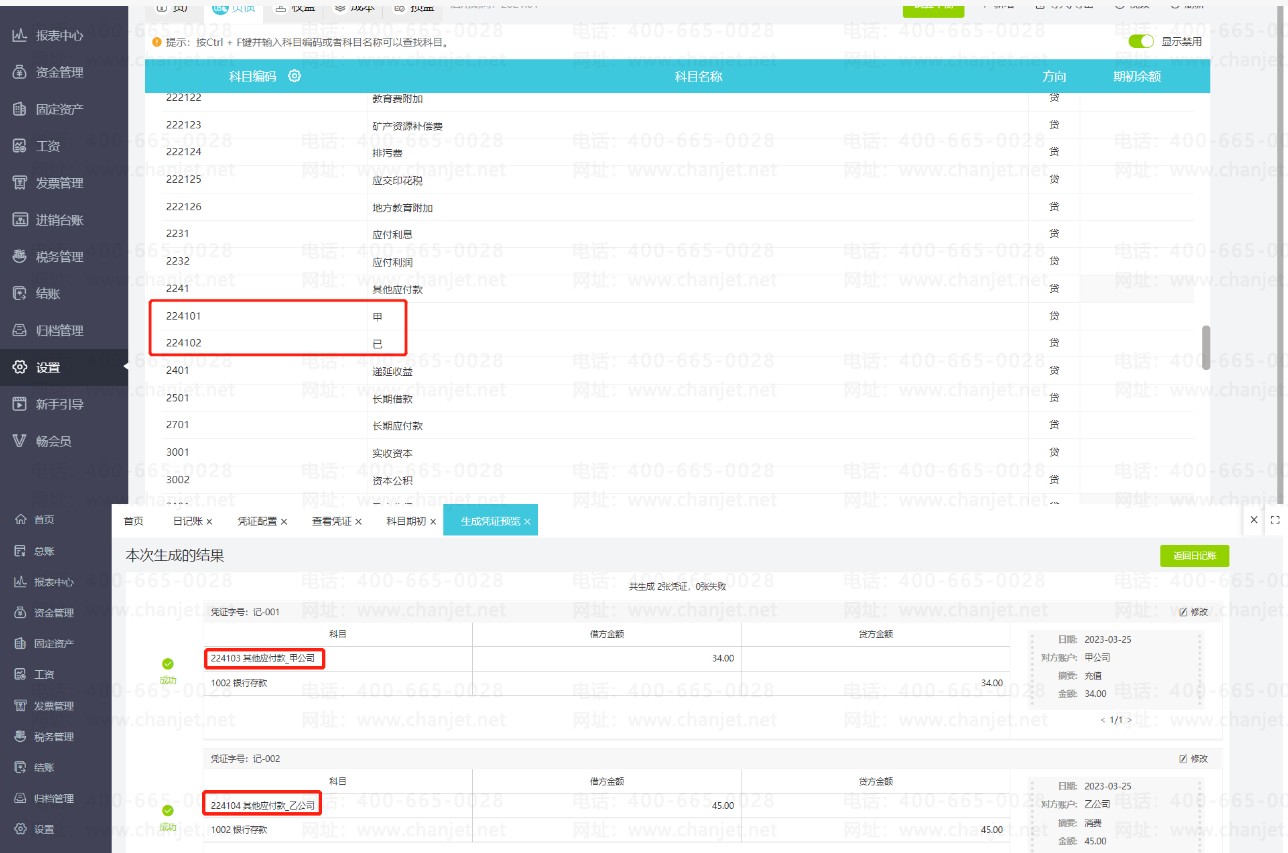Click the 科目名称 column header
1288x853 pixels.
698,76
